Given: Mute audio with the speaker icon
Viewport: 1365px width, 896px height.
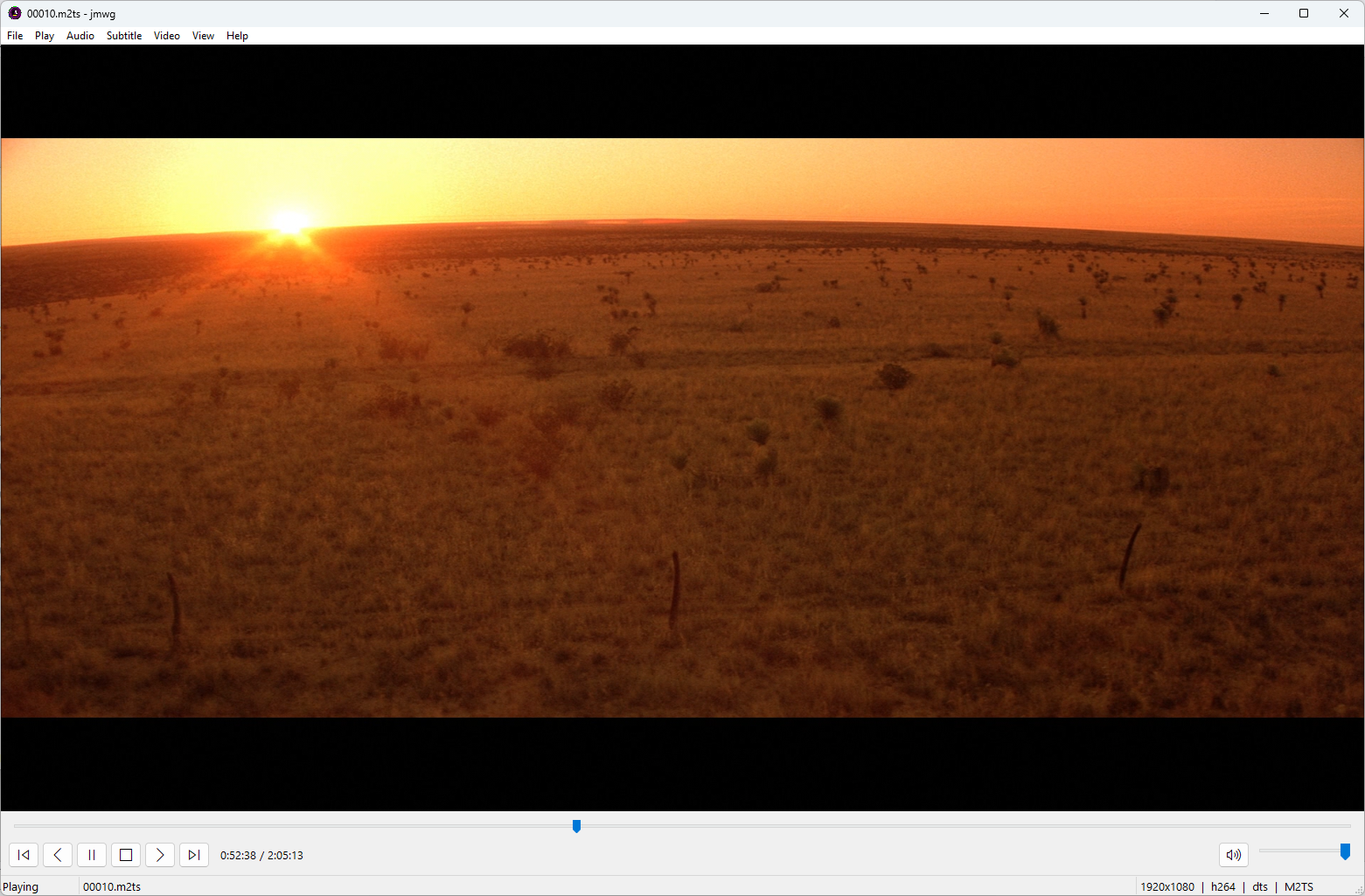Looking at the screenshot, I should [x=1234, y=855].
